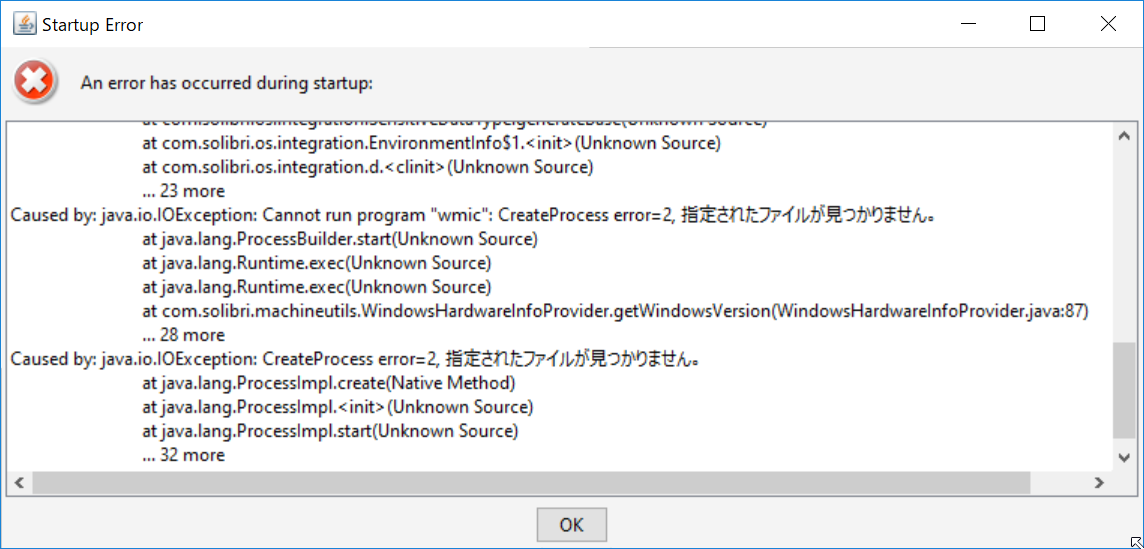Click the horizontal scrollbar right arrow
Image resolution: width=1144 pixels, height=549 pixels.
click(1097, 482)
